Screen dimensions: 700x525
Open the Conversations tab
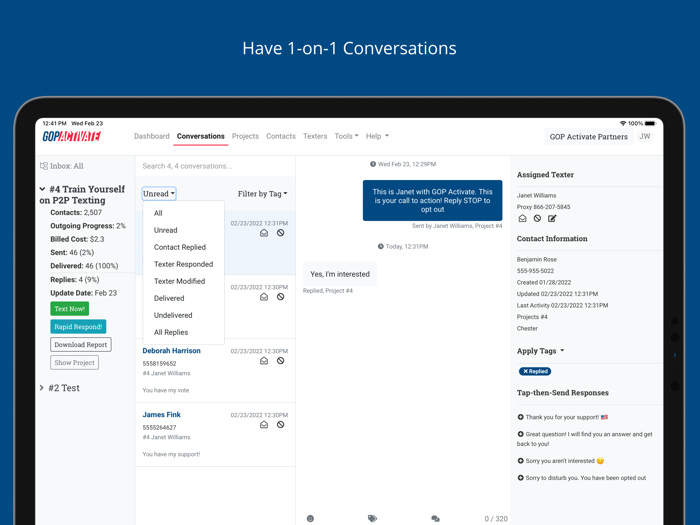point(200,136)
